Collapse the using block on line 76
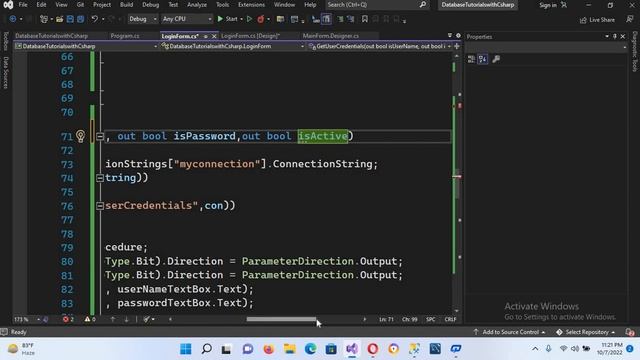640x360 pixels. [x=100, y=206]
